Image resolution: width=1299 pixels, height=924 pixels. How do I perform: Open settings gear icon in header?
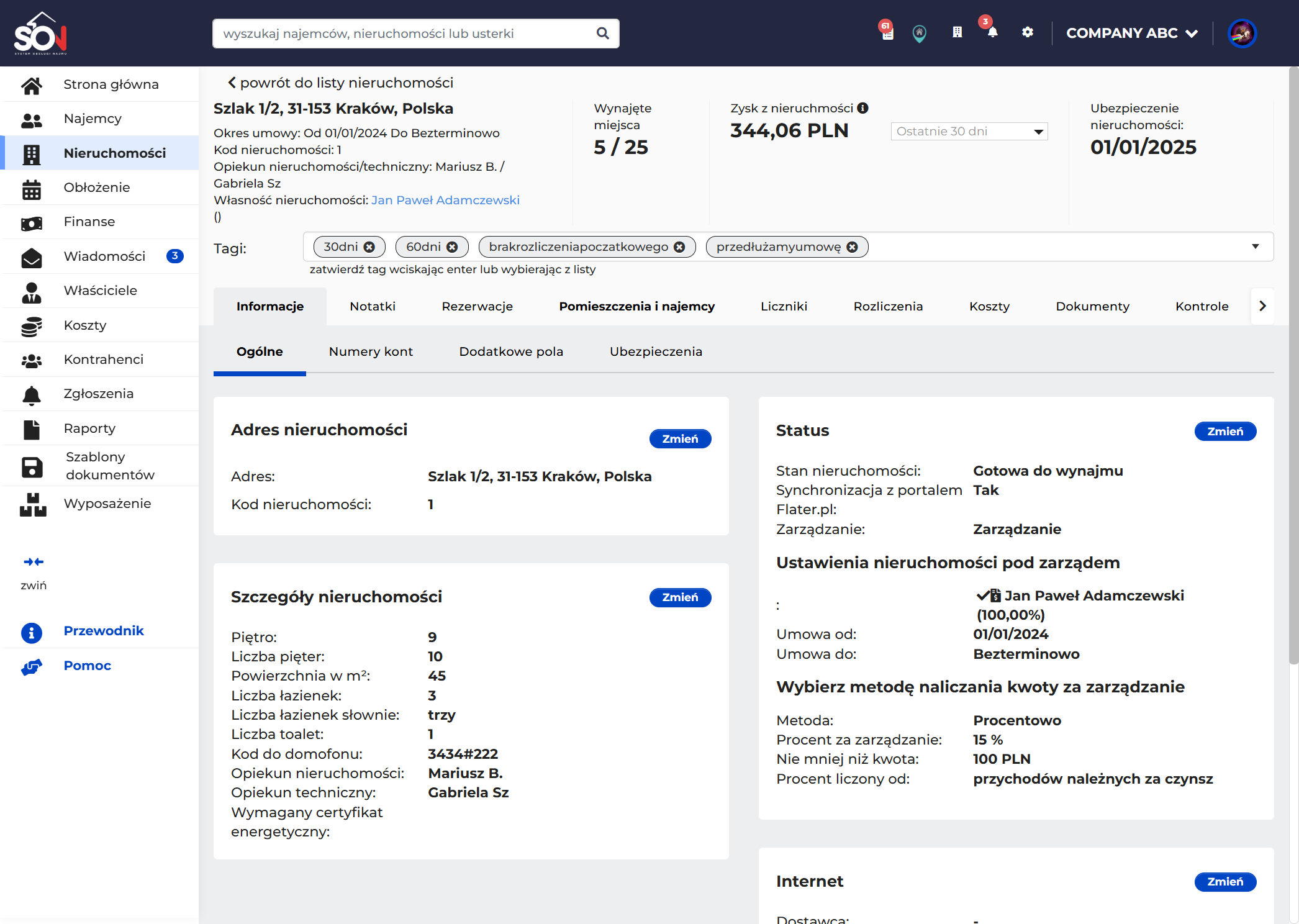1028,32
